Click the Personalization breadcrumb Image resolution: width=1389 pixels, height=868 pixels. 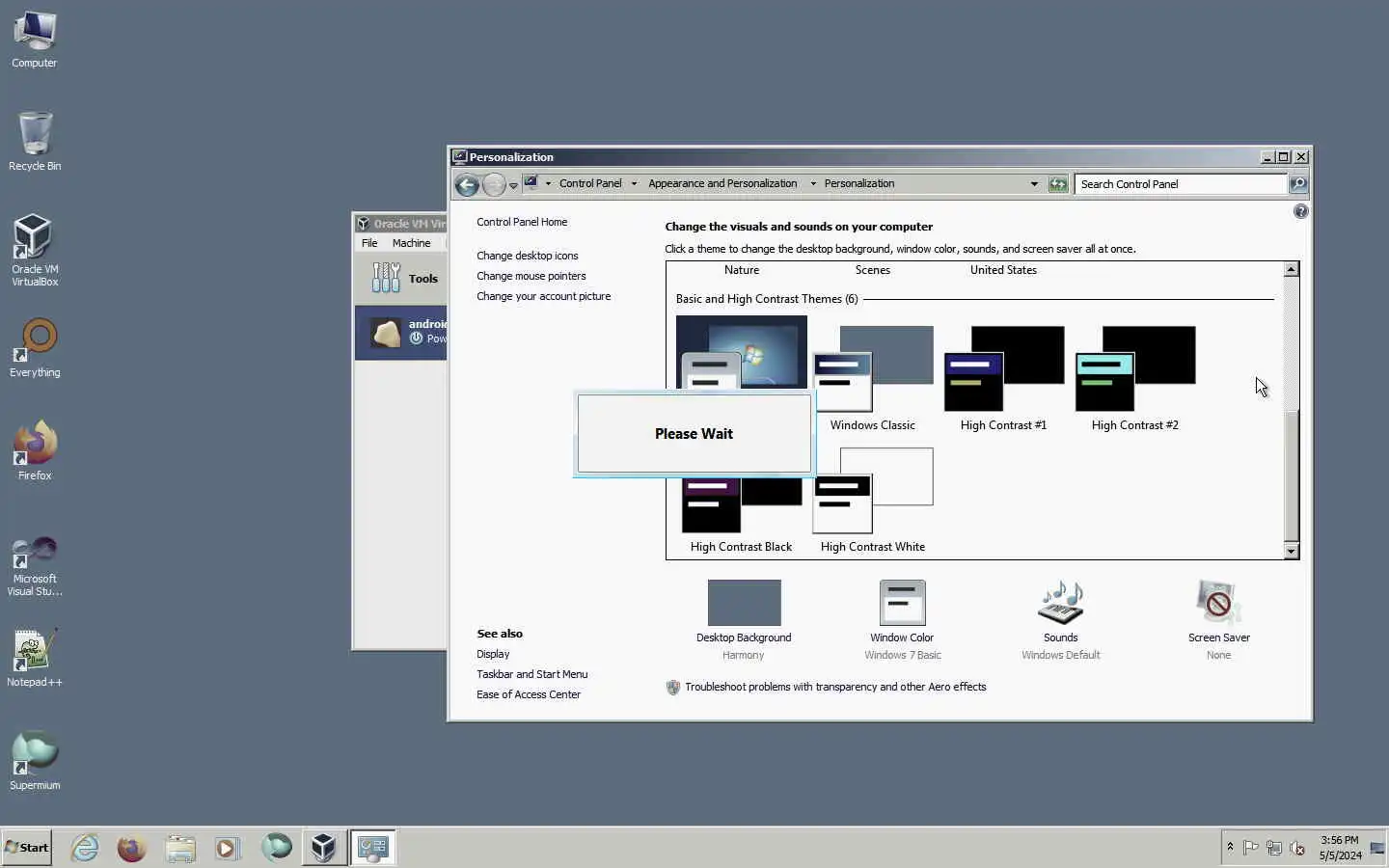point(859,183)
